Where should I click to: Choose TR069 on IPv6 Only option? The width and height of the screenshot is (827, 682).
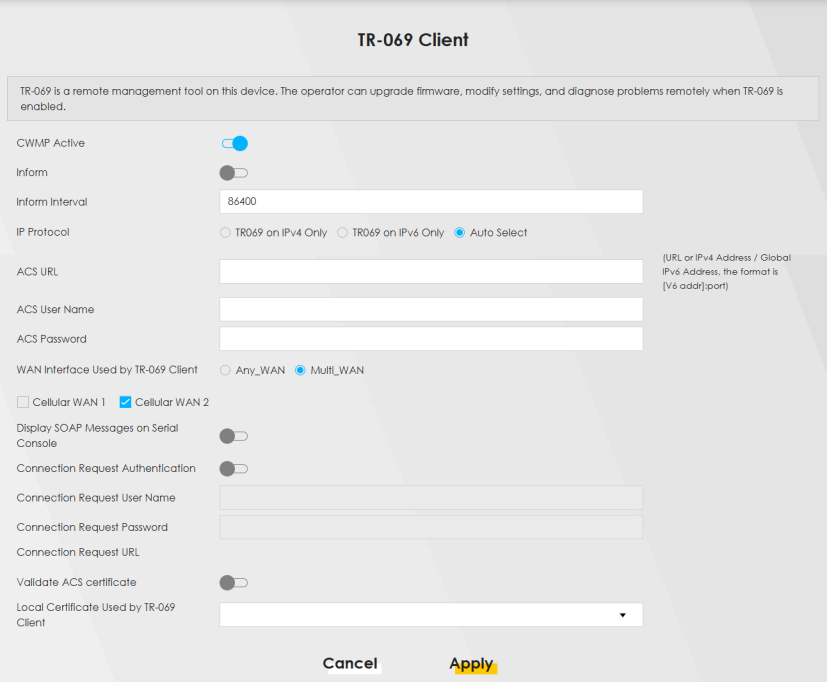click(x=342, y=233)
